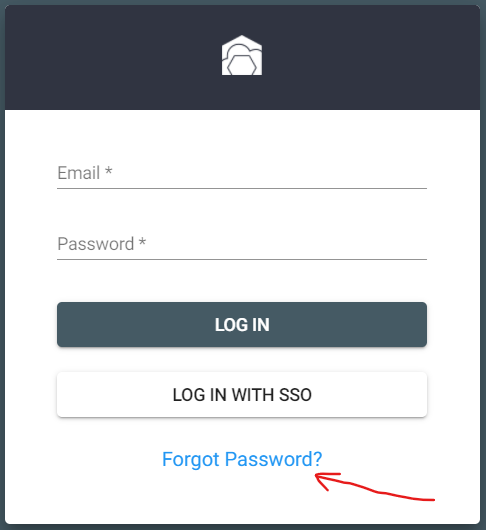Focus the Email input field
The image size is (486, 530).
[x=242, y=173]
